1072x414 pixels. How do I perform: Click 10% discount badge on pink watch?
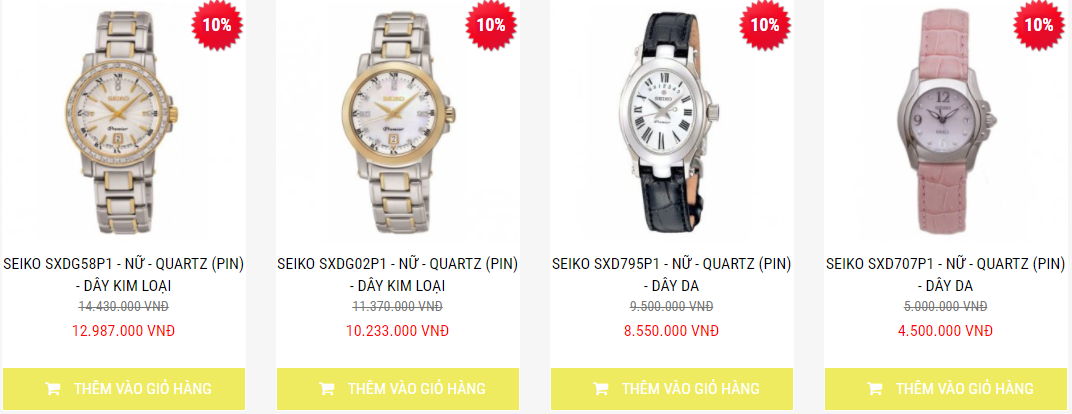pyautogui.click(x=1039, y=25)
